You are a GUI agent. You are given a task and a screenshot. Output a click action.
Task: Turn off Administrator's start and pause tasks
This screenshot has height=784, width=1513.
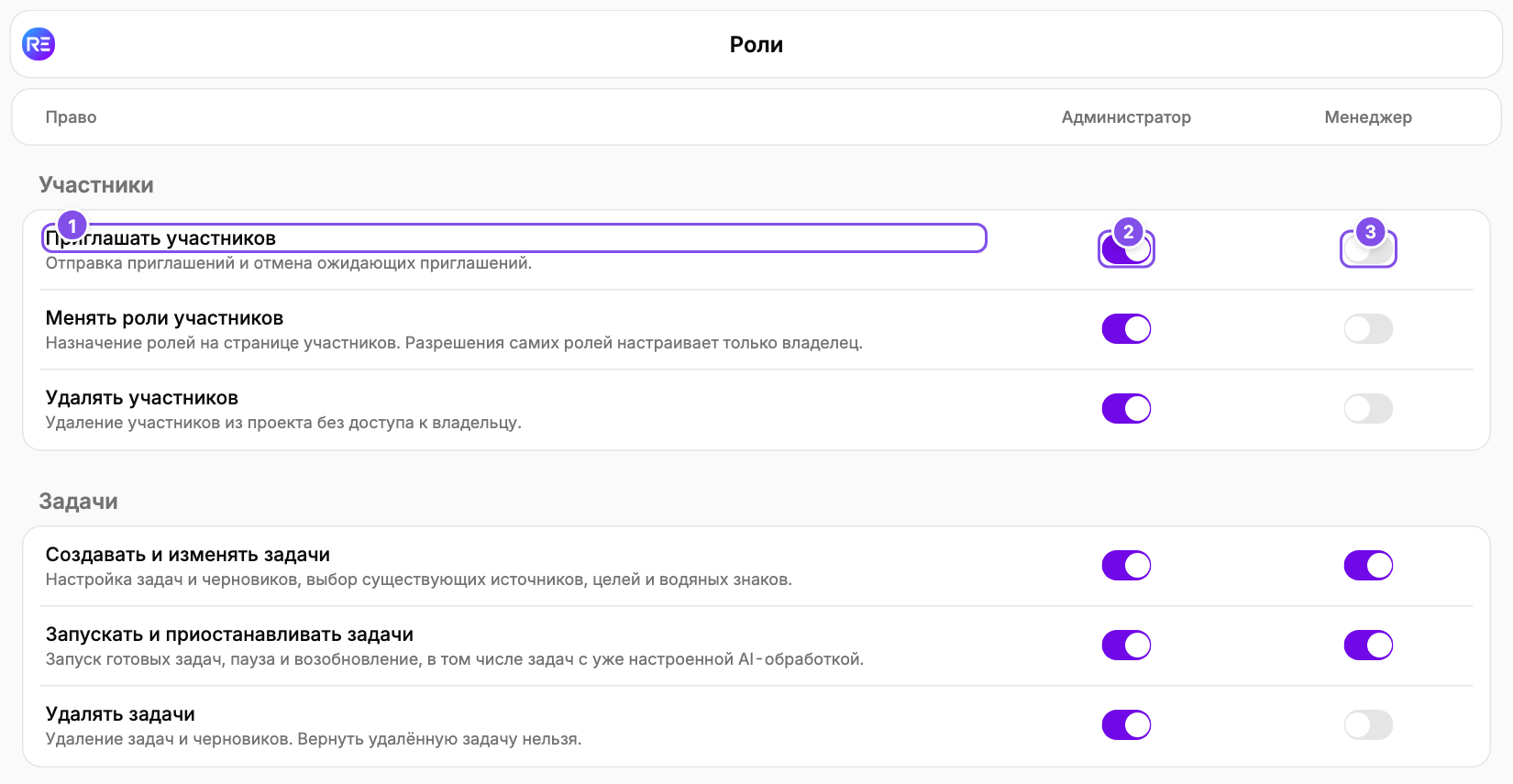coord(1126,646)
